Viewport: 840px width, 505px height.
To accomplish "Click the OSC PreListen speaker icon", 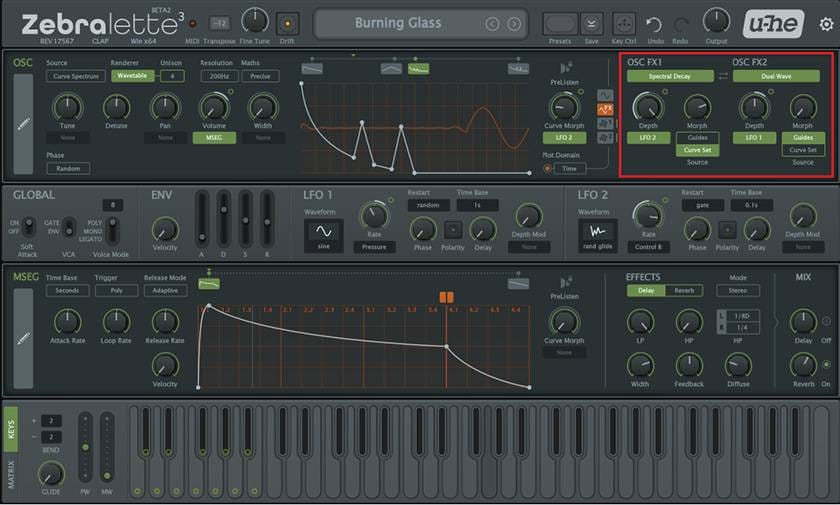I will pos(564,69).
